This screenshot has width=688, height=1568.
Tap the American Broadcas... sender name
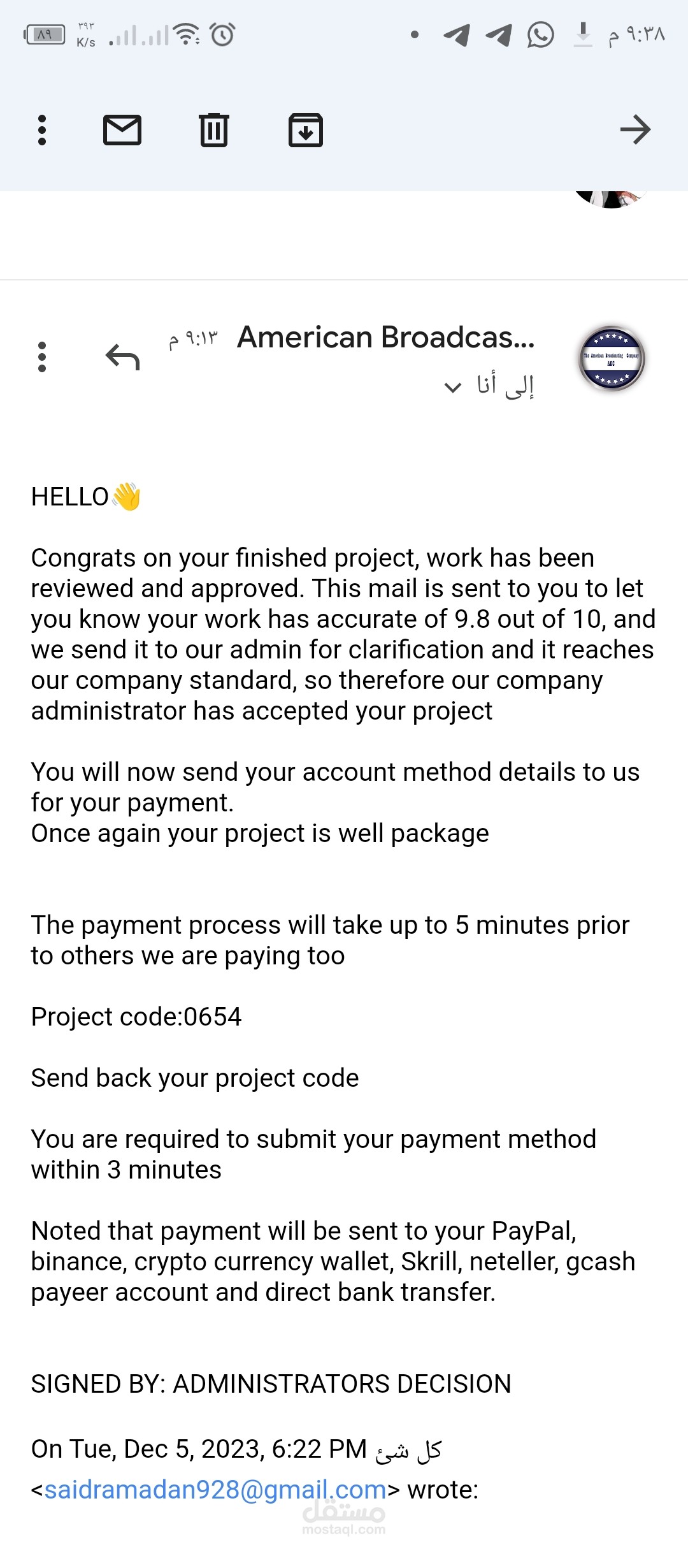[x=385, y=337]
